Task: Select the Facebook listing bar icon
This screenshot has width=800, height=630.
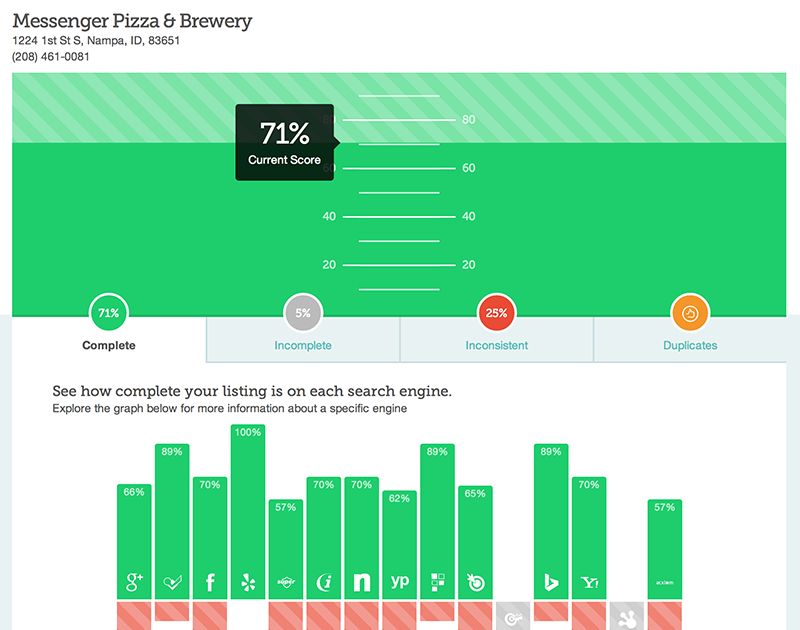Action: coord(210,582)
